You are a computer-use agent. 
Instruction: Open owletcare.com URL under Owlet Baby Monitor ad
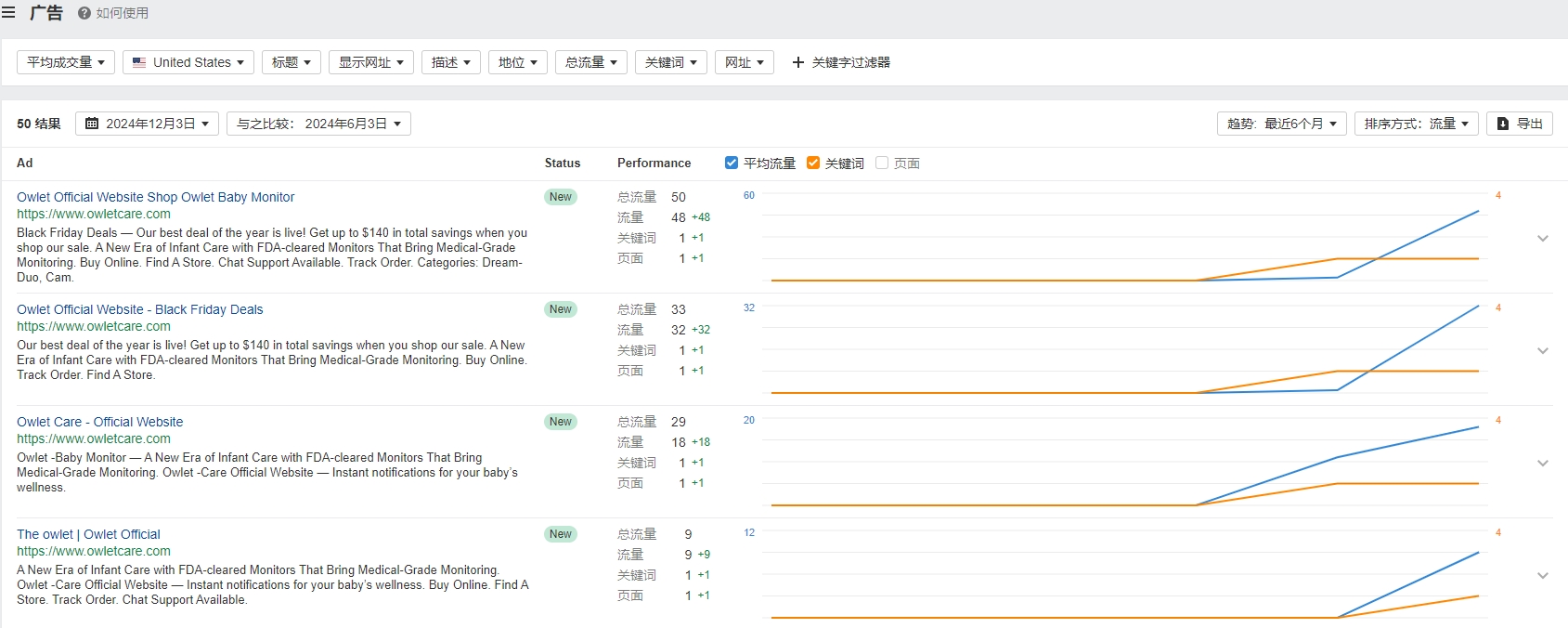(94, 214)
